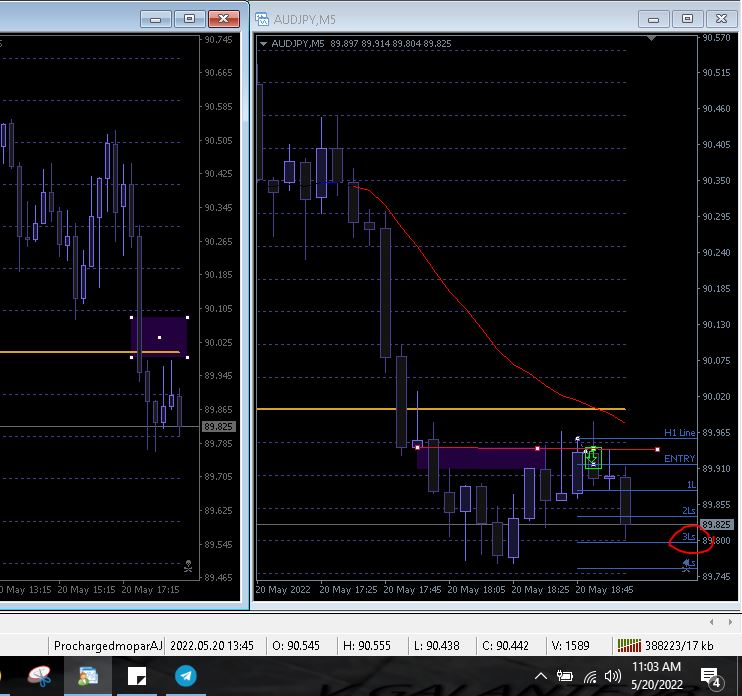Open the notification center with 4 alerts
742x696 pixels.
click(711, 678)
